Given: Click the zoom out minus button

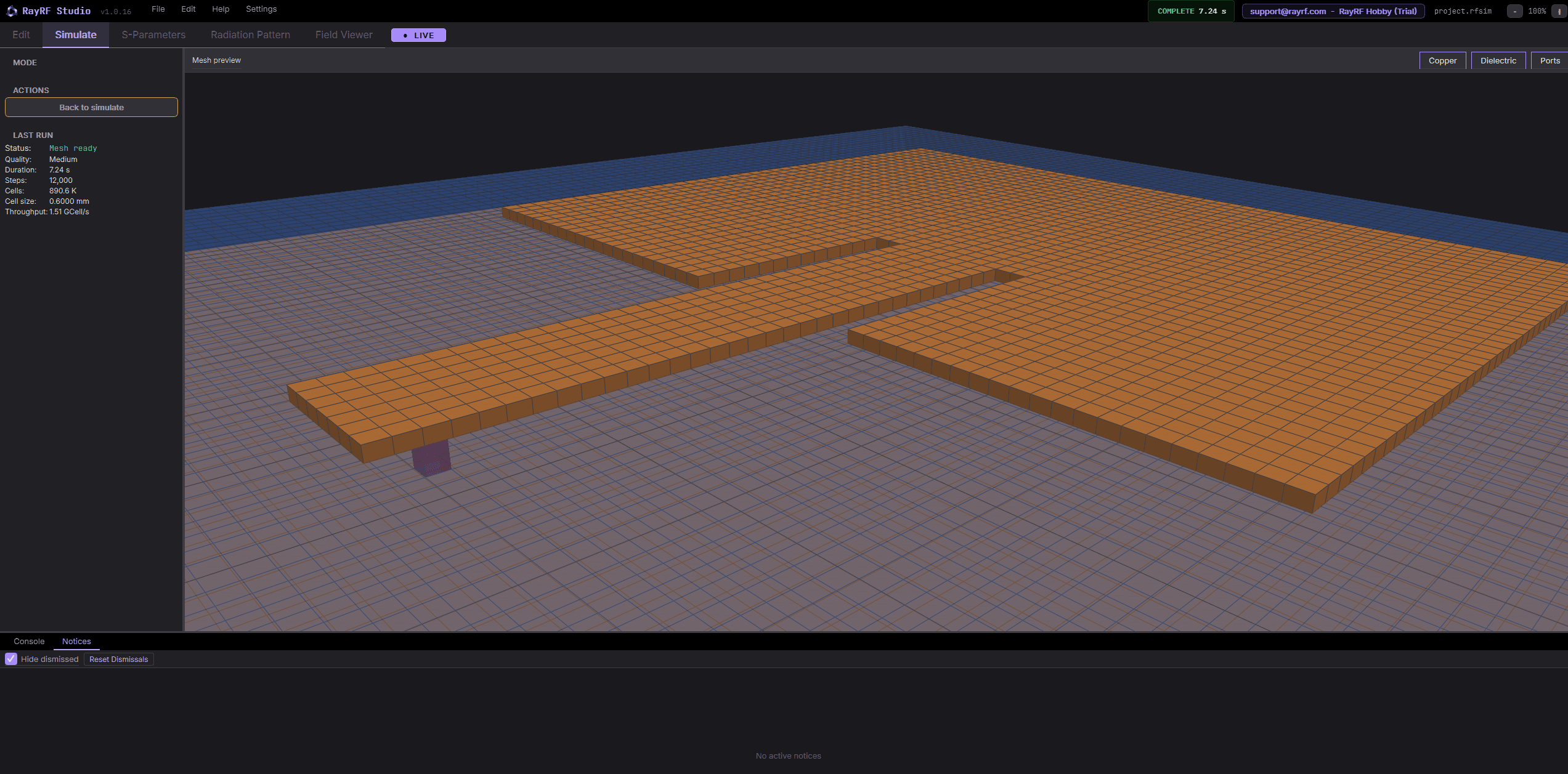Looking at the screenshot, I should pyautogui.click(x=1515, y=11).
